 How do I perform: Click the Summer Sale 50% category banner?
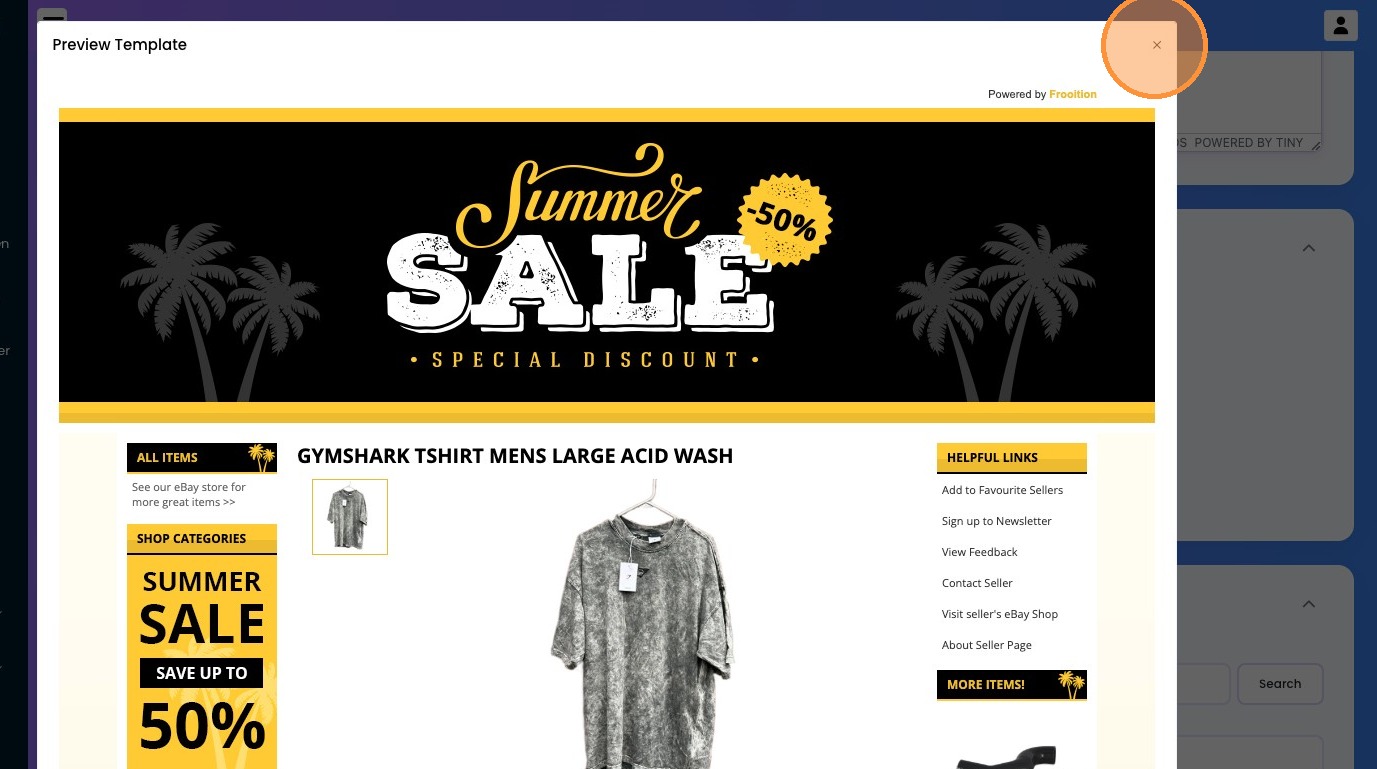click(202, 662)
